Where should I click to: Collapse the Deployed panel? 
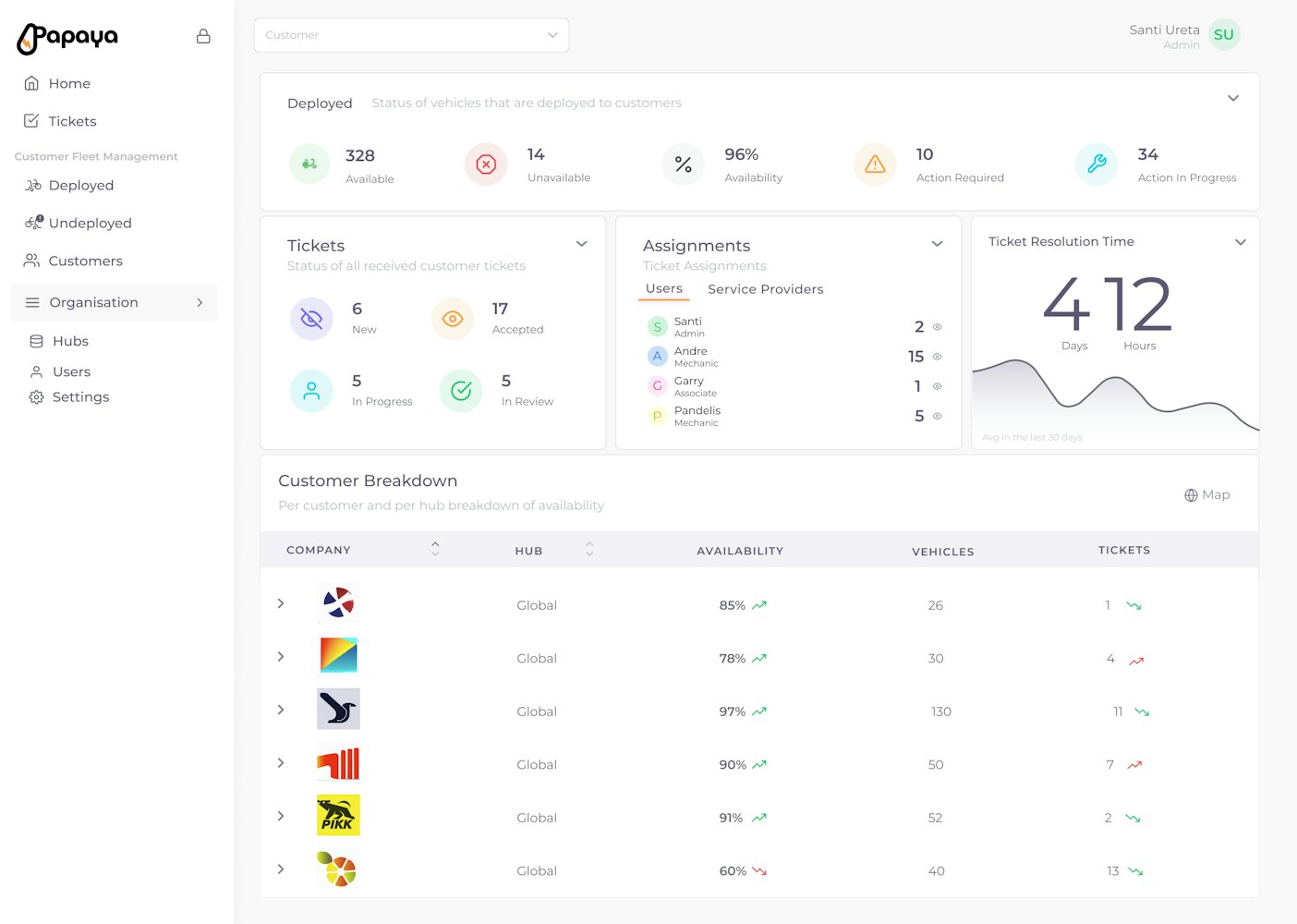1233,98
